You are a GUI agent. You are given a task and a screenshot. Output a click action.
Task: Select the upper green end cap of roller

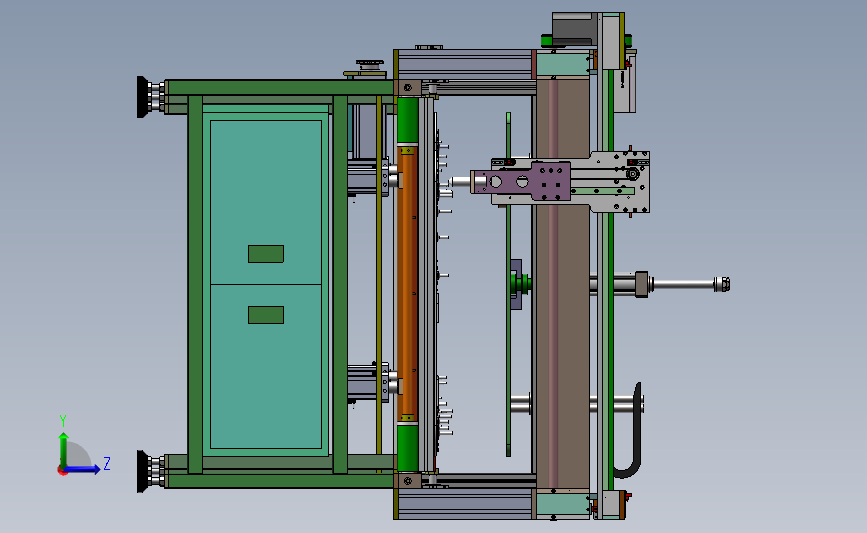point(408,121)
